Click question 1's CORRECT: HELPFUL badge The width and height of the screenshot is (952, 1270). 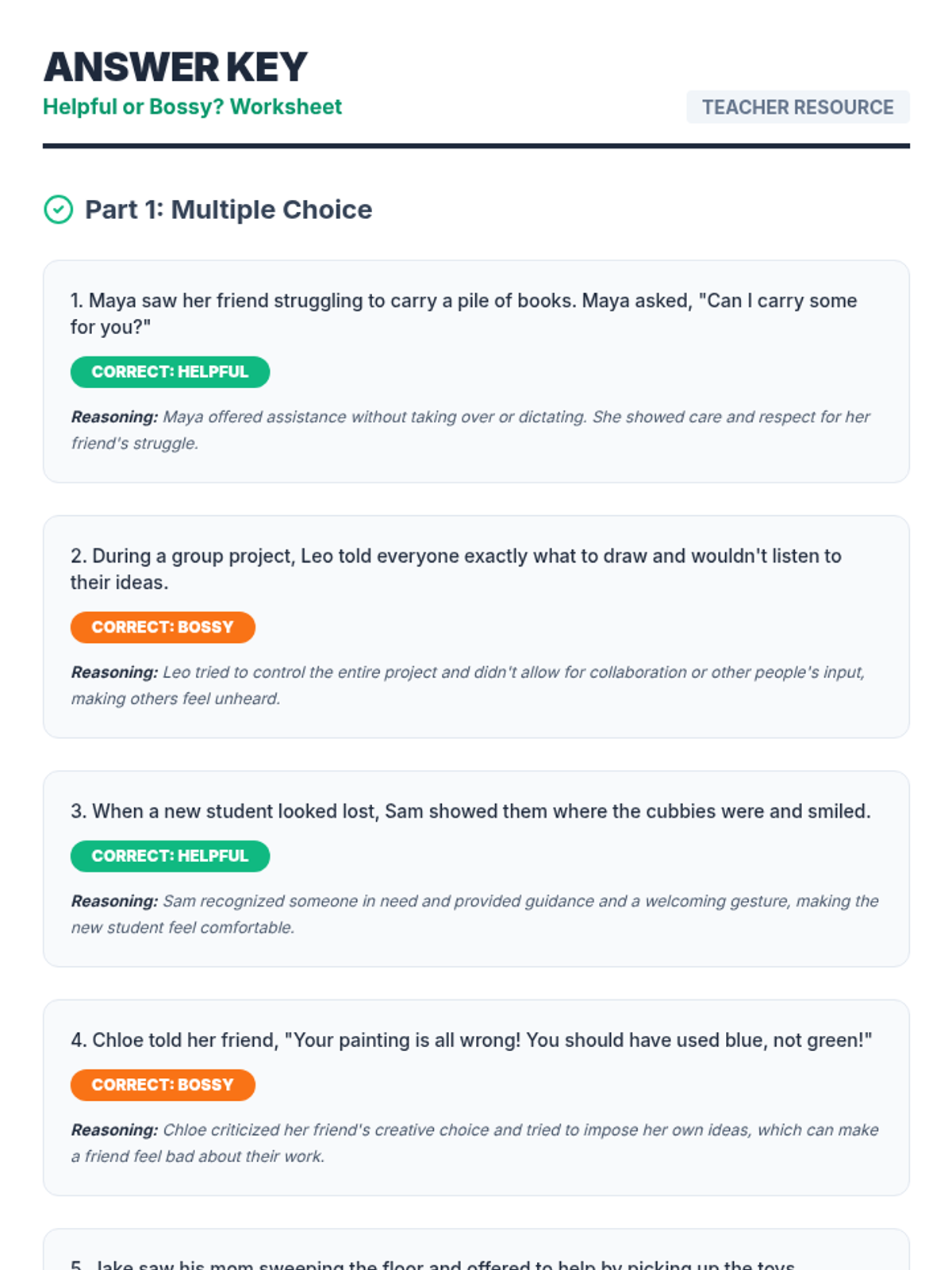tap(170, 372)
